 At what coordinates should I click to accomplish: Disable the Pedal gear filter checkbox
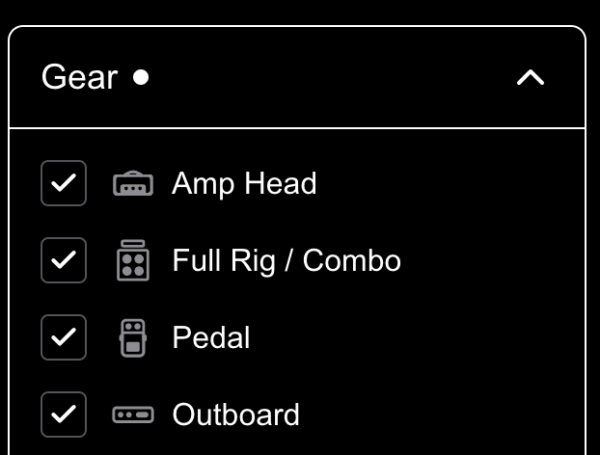point(64,338)
